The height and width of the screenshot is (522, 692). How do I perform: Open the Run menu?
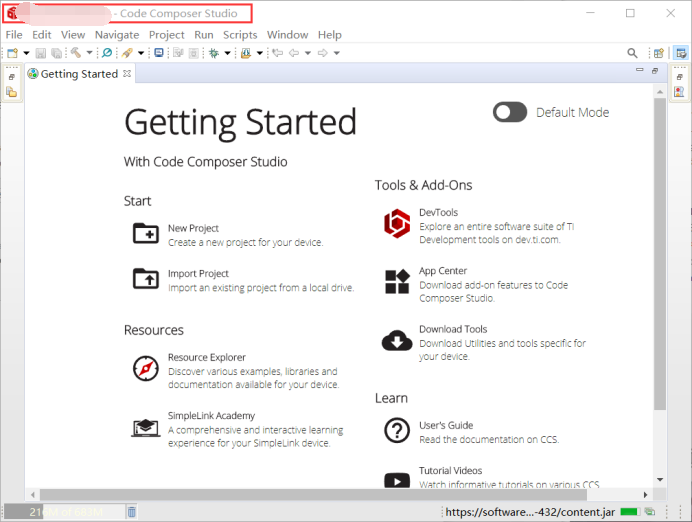coord(203,35)
